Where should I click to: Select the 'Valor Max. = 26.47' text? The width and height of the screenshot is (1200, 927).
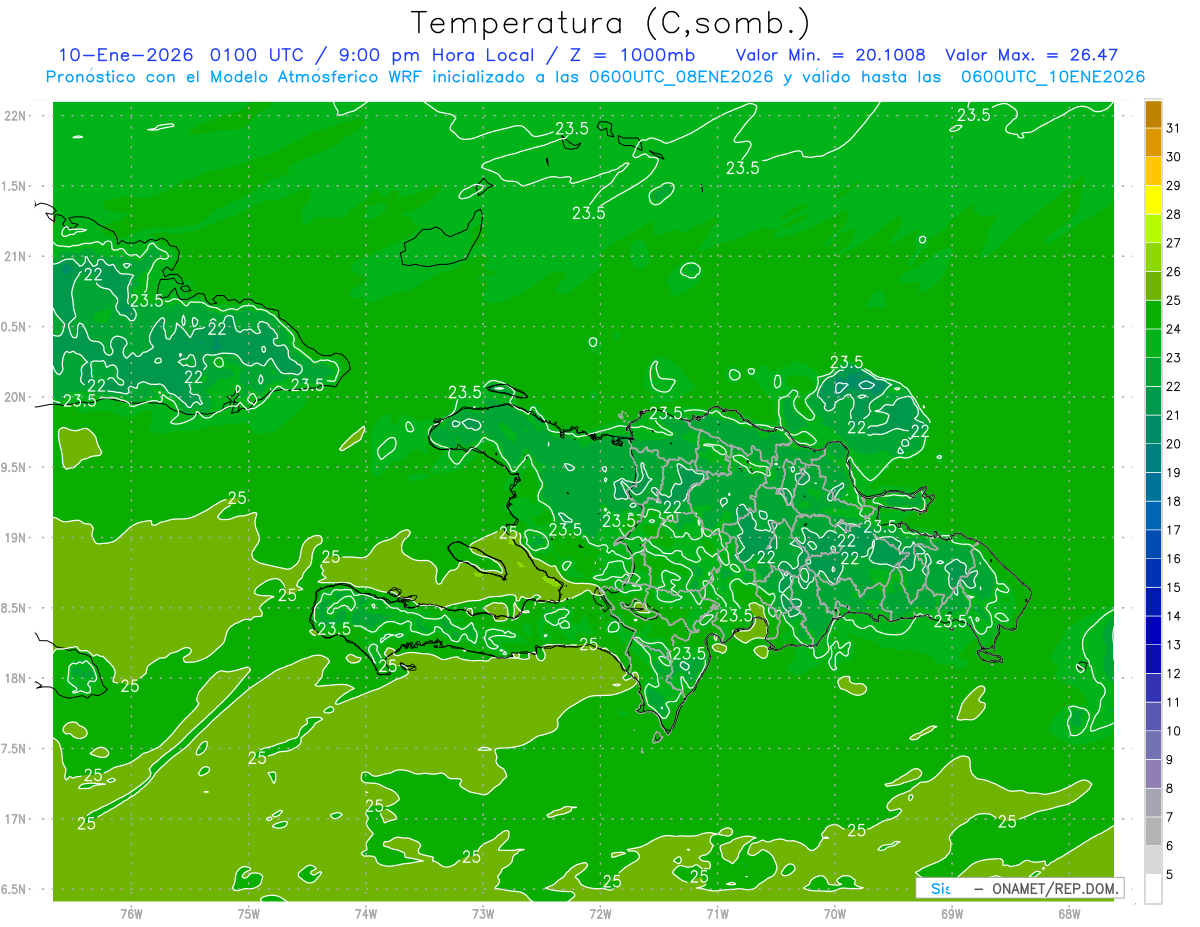pos(1032,55)
